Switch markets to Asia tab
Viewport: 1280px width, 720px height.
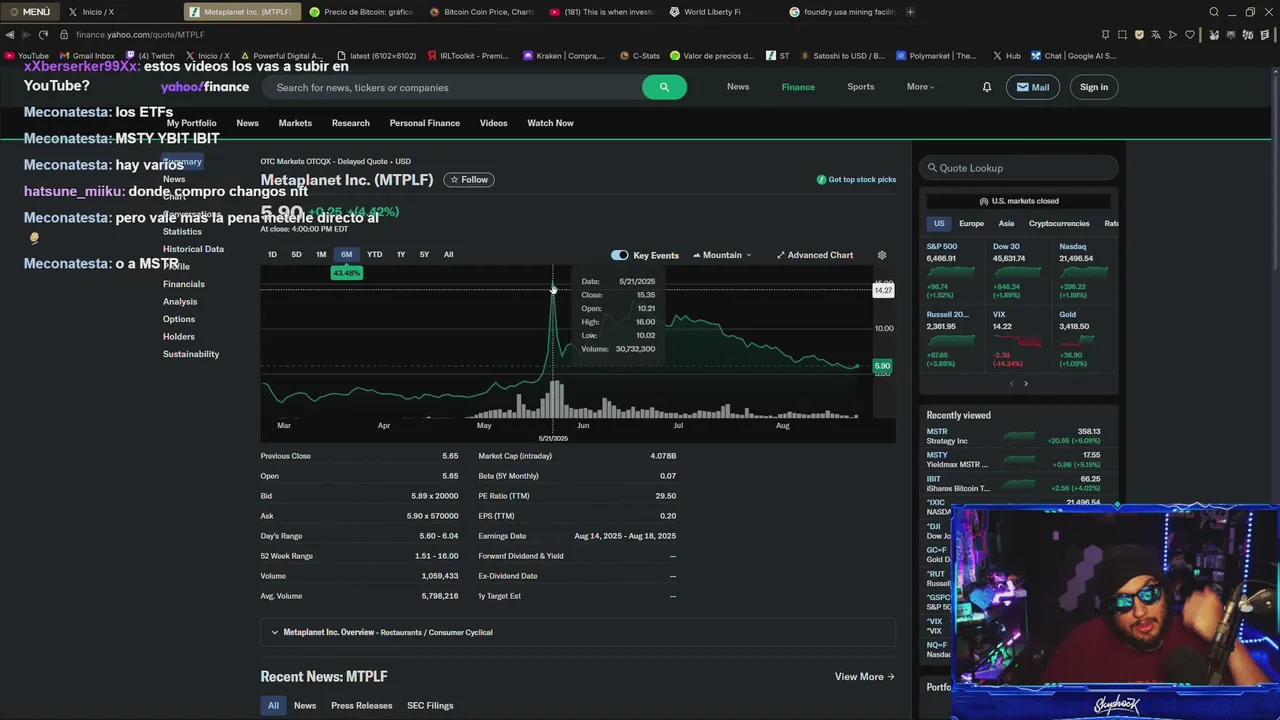1006,224
